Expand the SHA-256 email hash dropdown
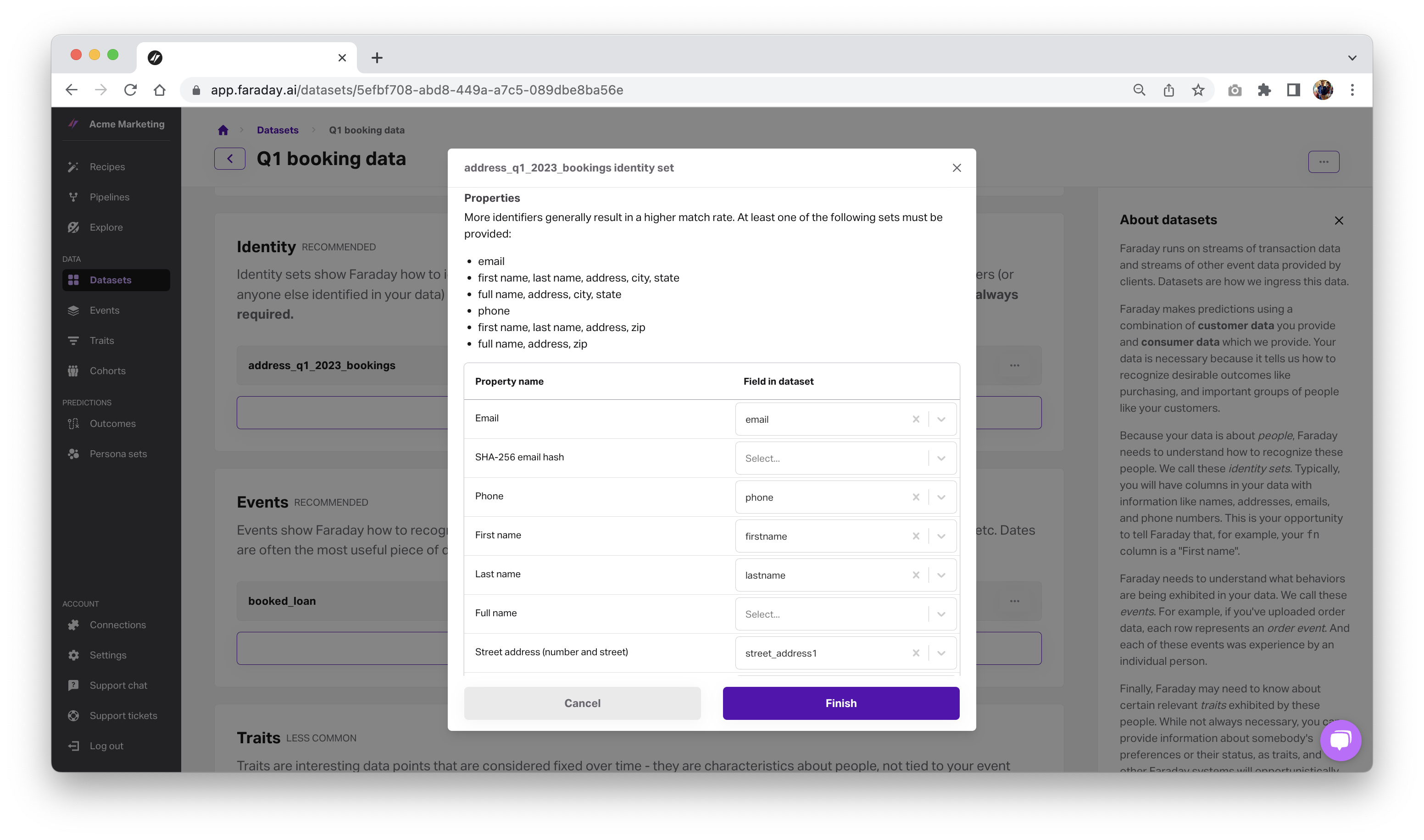 point(941,459)
